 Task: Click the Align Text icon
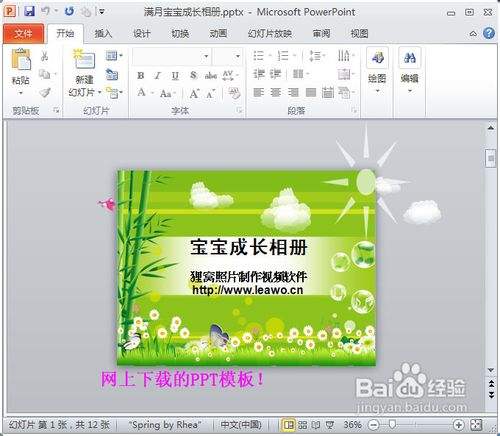point(344,74)
